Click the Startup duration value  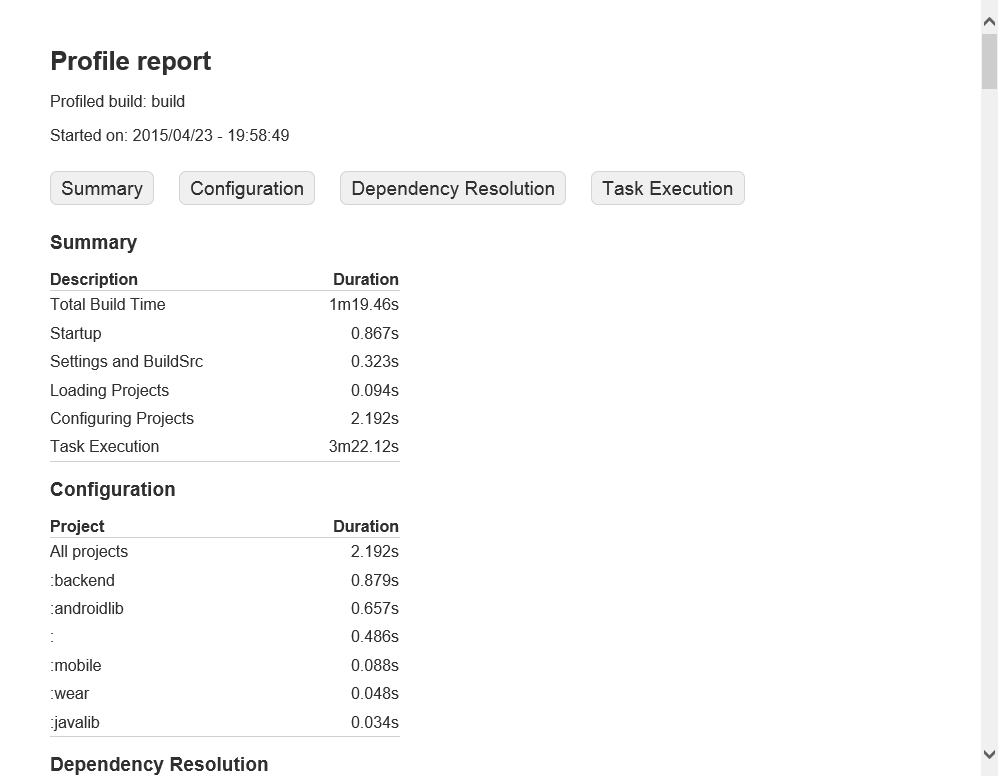(x=374, y=333)
